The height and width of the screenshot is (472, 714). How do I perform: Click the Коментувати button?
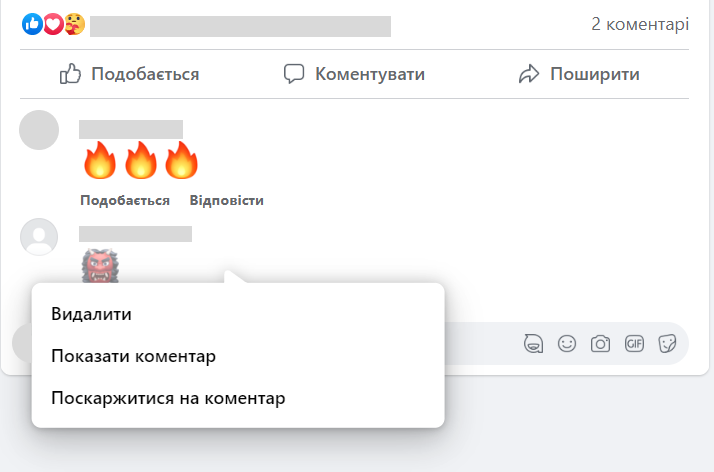coord(355,74)
